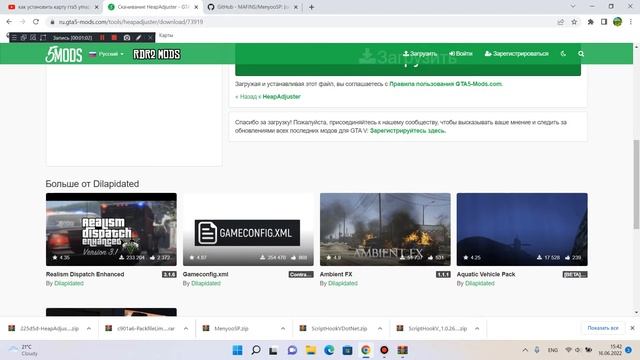The width and height of the screenshot is (640, 360).
Task: Open Microsoft Edge from taskbar
Action: point(329,350)
